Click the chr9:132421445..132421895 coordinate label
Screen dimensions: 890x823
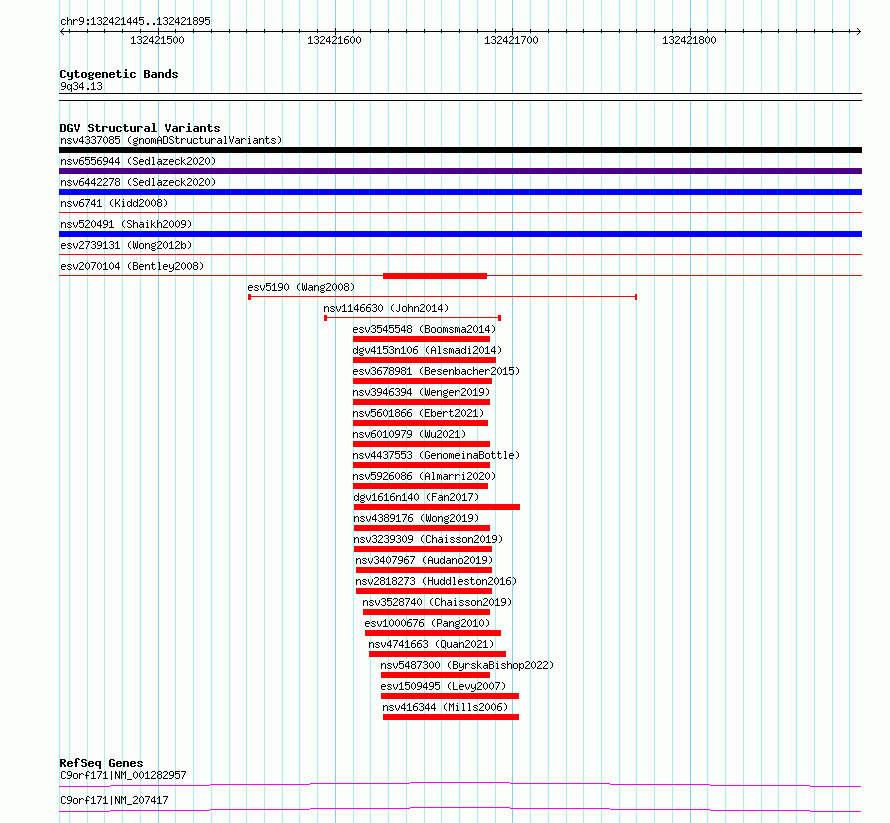(x=135, y=21)
